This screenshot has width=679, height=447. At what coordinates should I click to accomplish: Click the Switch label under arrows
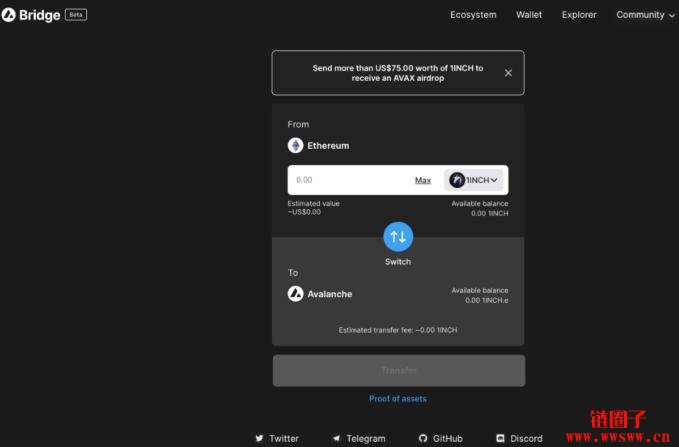coord(398,262)
